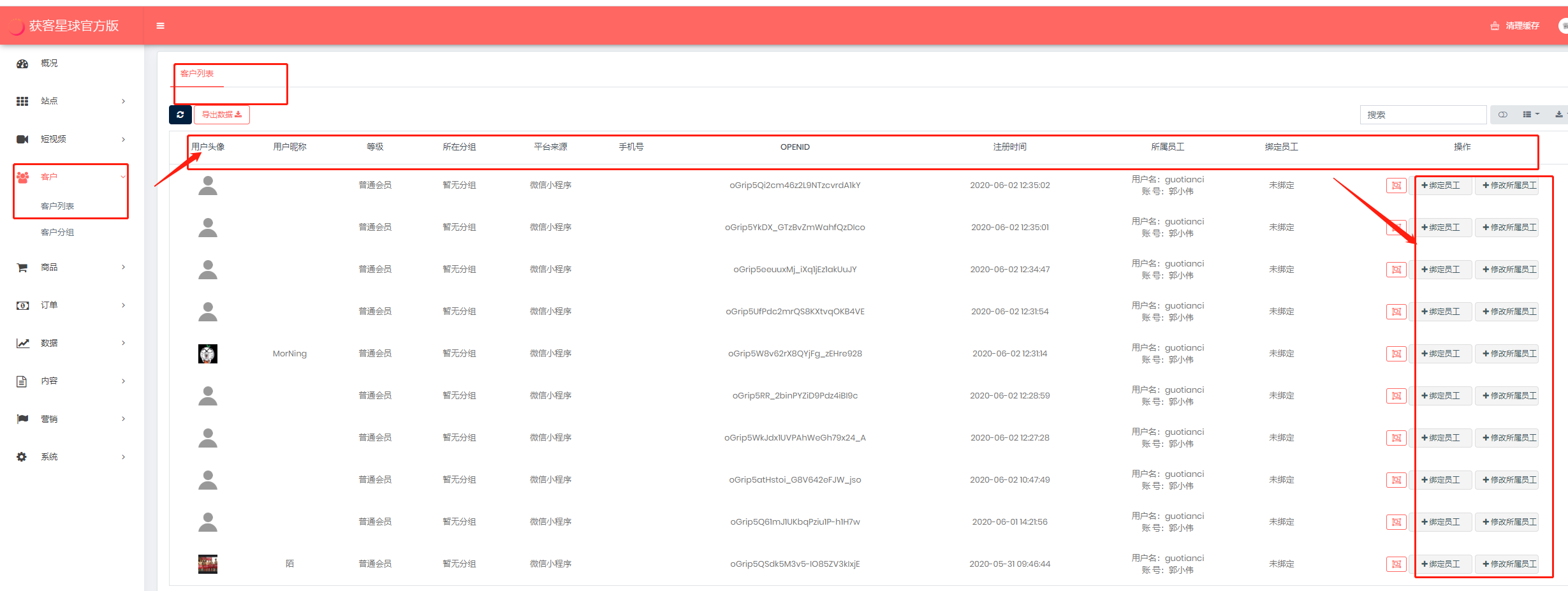Expand the 系统 submenu chevron

tap(124, 457)
